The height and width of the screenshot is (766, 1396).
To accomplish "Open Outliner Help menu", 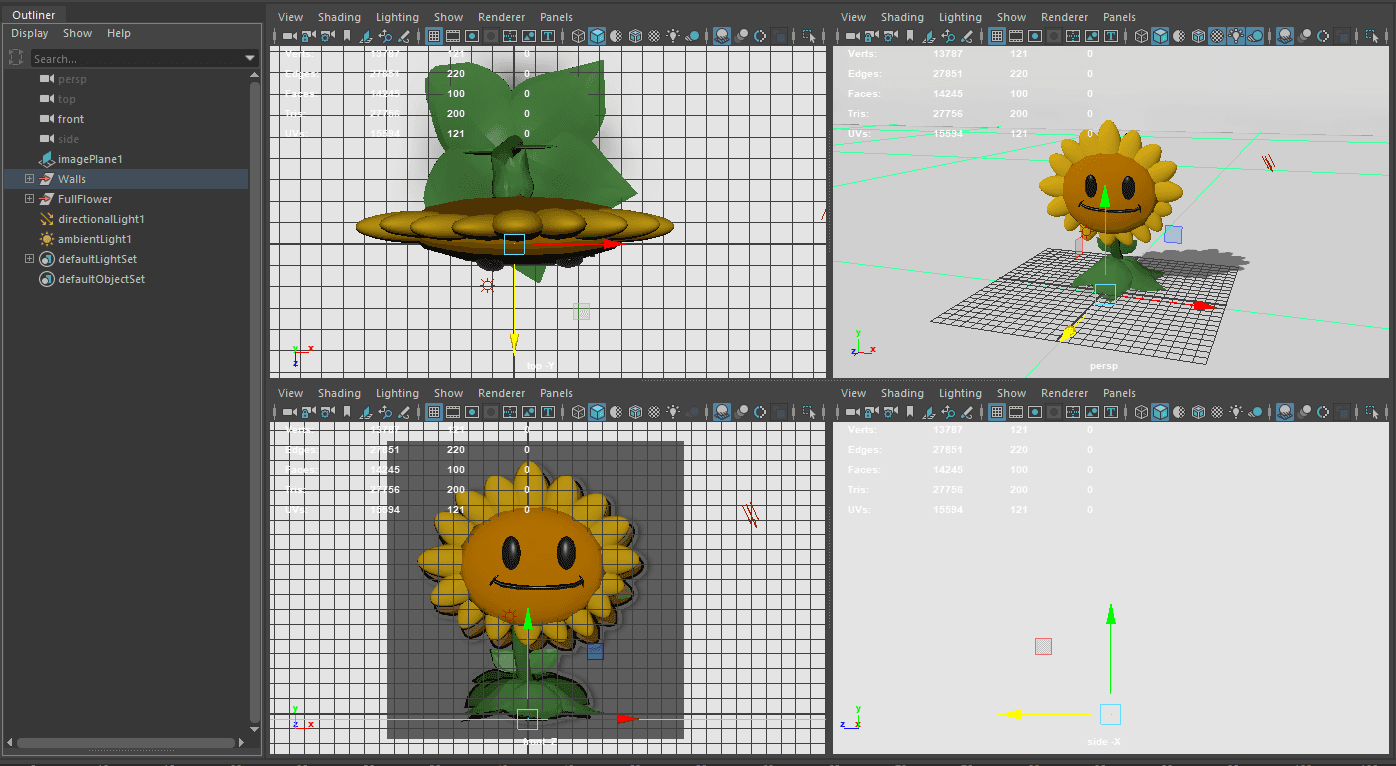I will 119,33.
